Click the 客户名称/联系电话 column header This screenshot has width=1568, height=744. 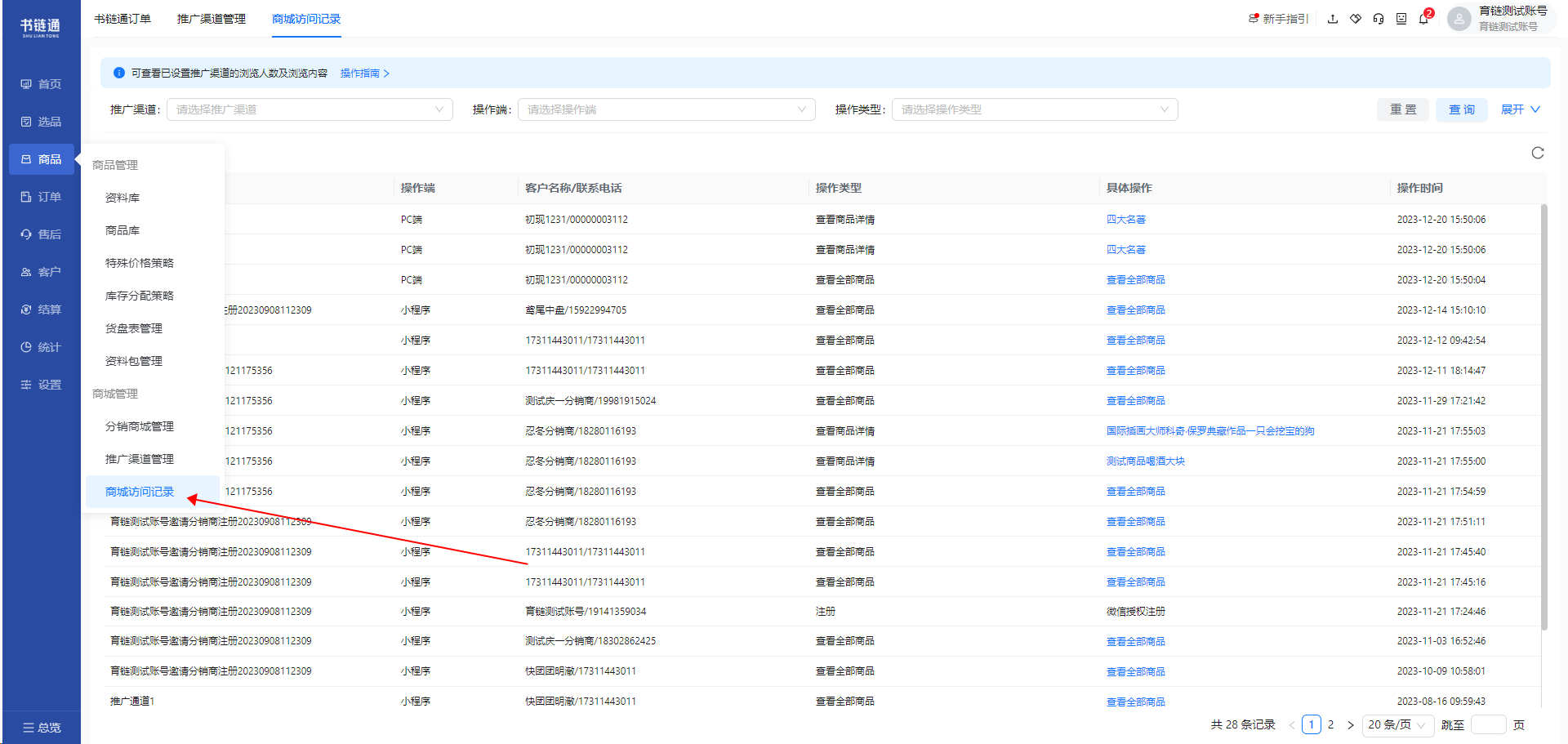(573, 188)
